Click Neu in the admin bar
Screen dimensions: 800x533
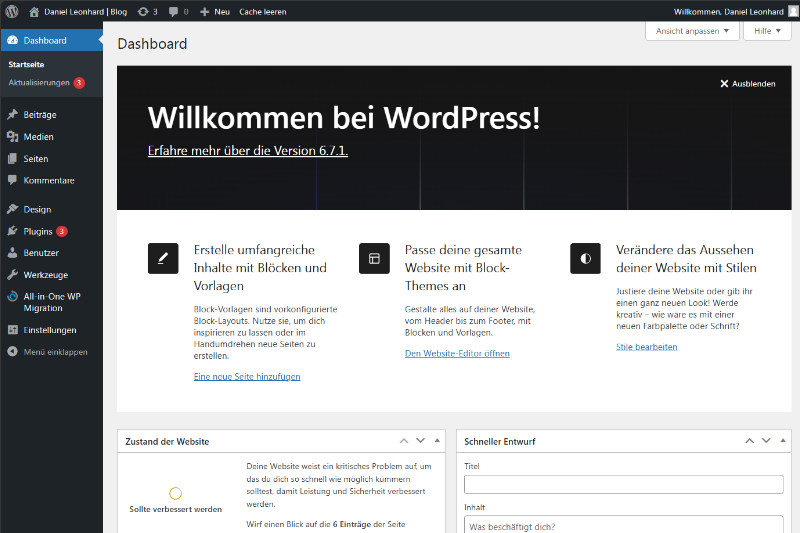tap(222, 12)
